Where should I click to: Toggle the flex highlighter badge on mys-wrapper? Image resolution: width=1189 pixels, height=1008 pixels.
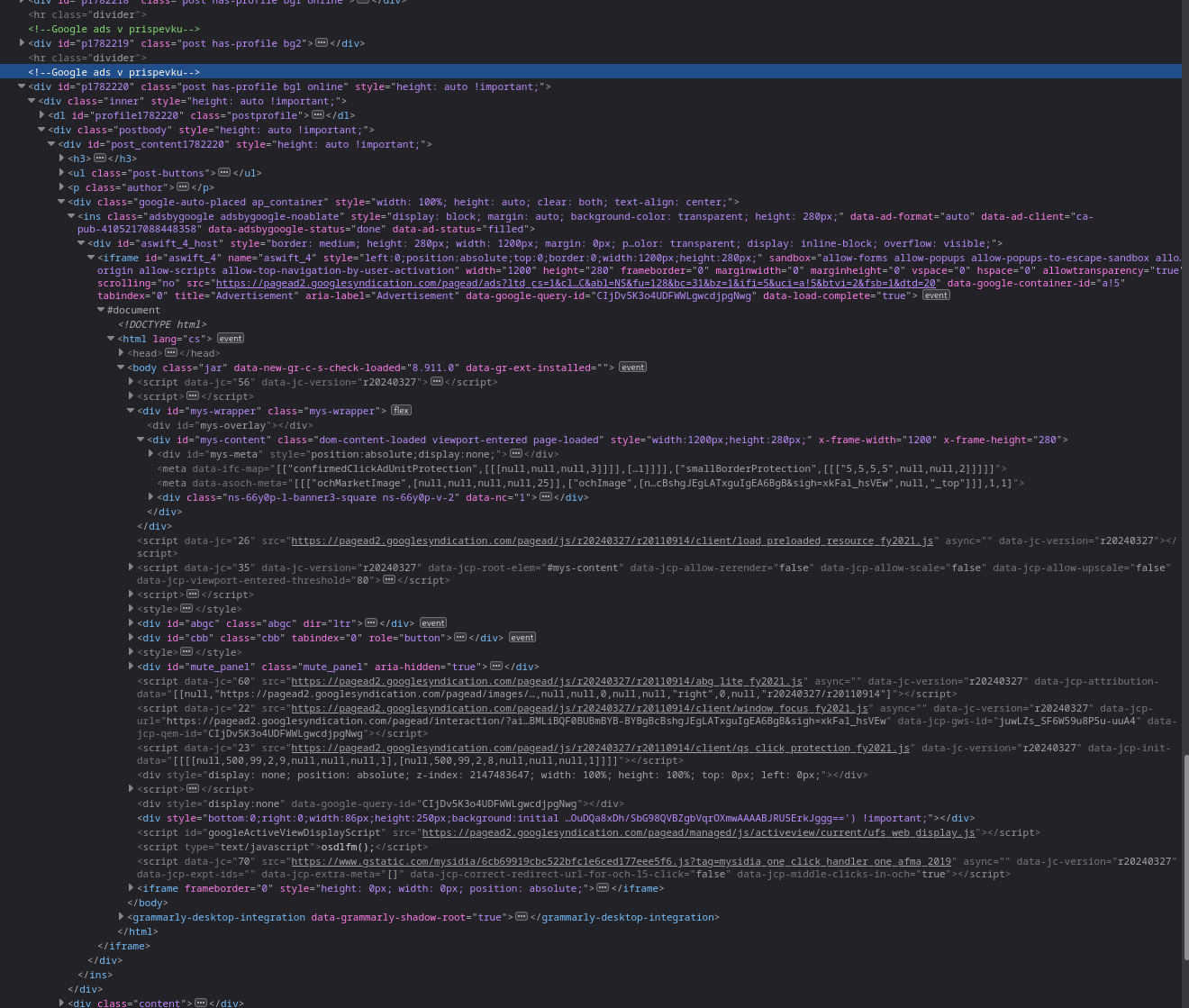pyautogui.click(x=401, y=411)
